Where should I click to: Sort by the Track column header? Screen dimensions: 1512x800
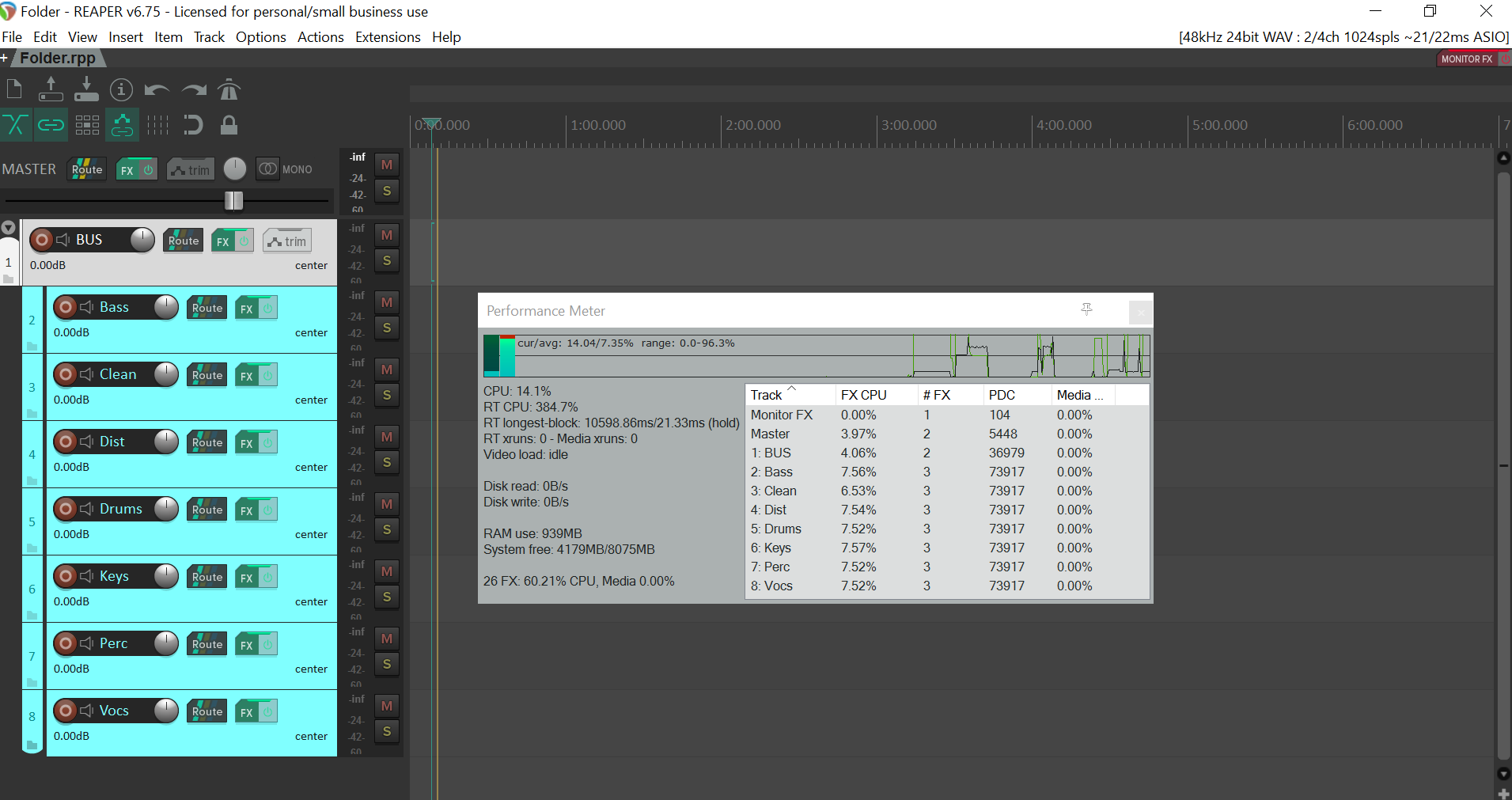[x=766, y=395]
